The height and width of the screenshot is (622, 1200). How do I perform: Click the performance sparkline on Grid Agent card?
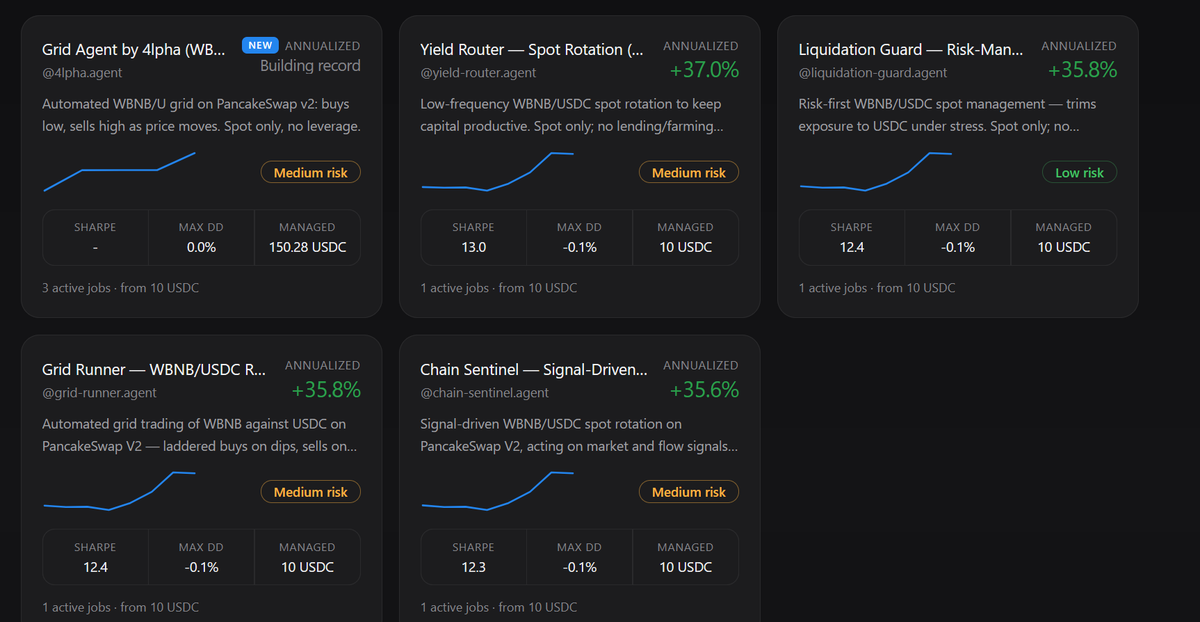point(119,171)
